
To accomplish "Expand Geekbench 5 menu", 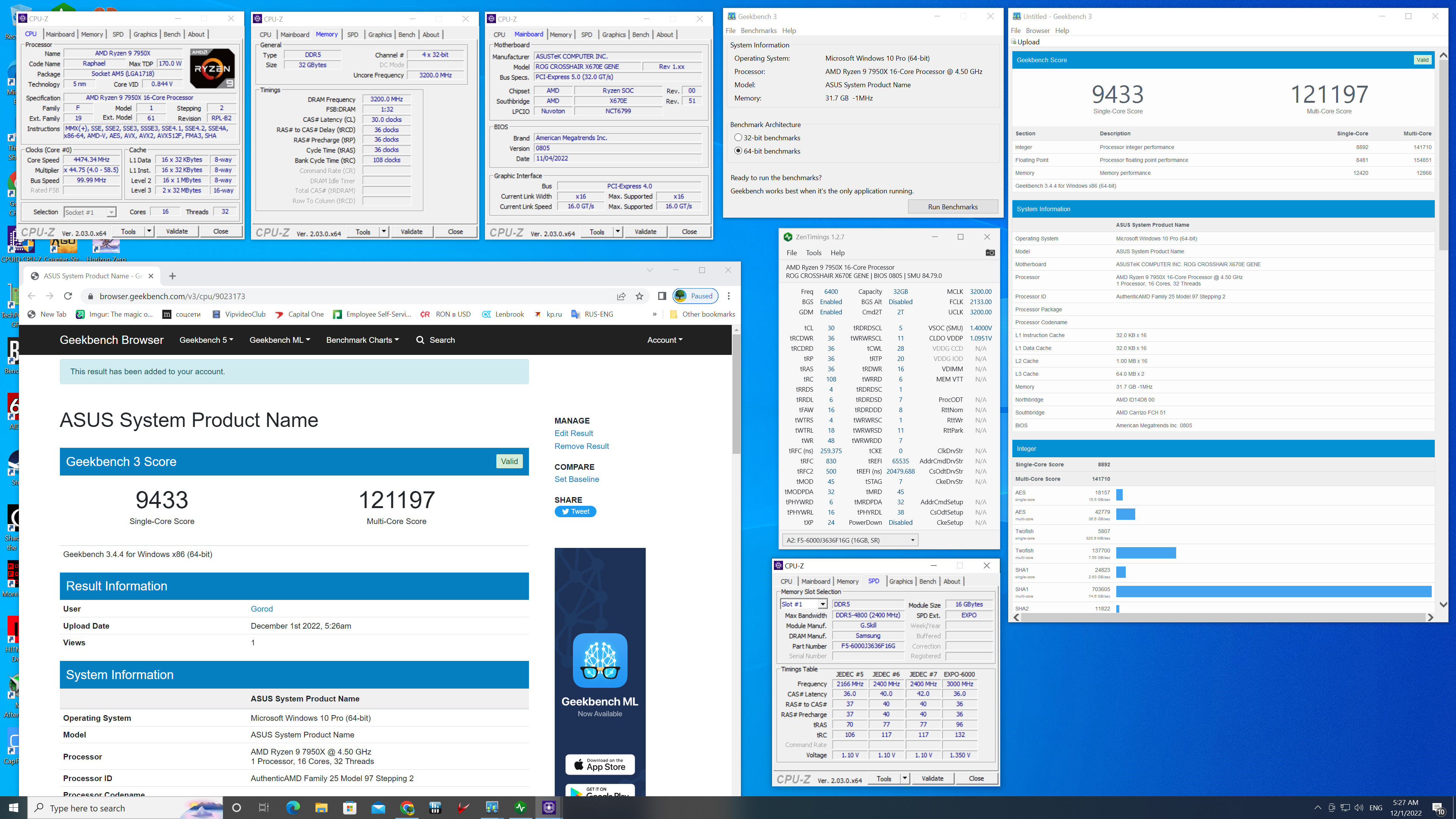I will [206, 340].
